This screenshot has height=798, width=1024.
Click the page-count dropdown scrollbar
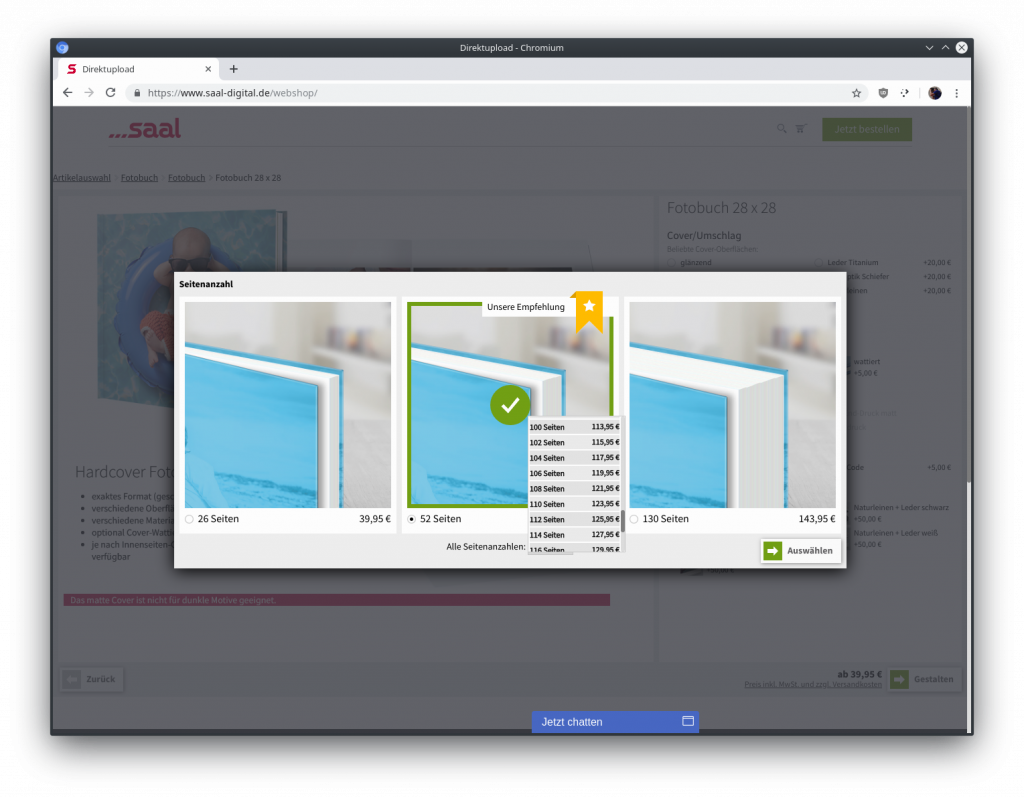click(623, 519)
